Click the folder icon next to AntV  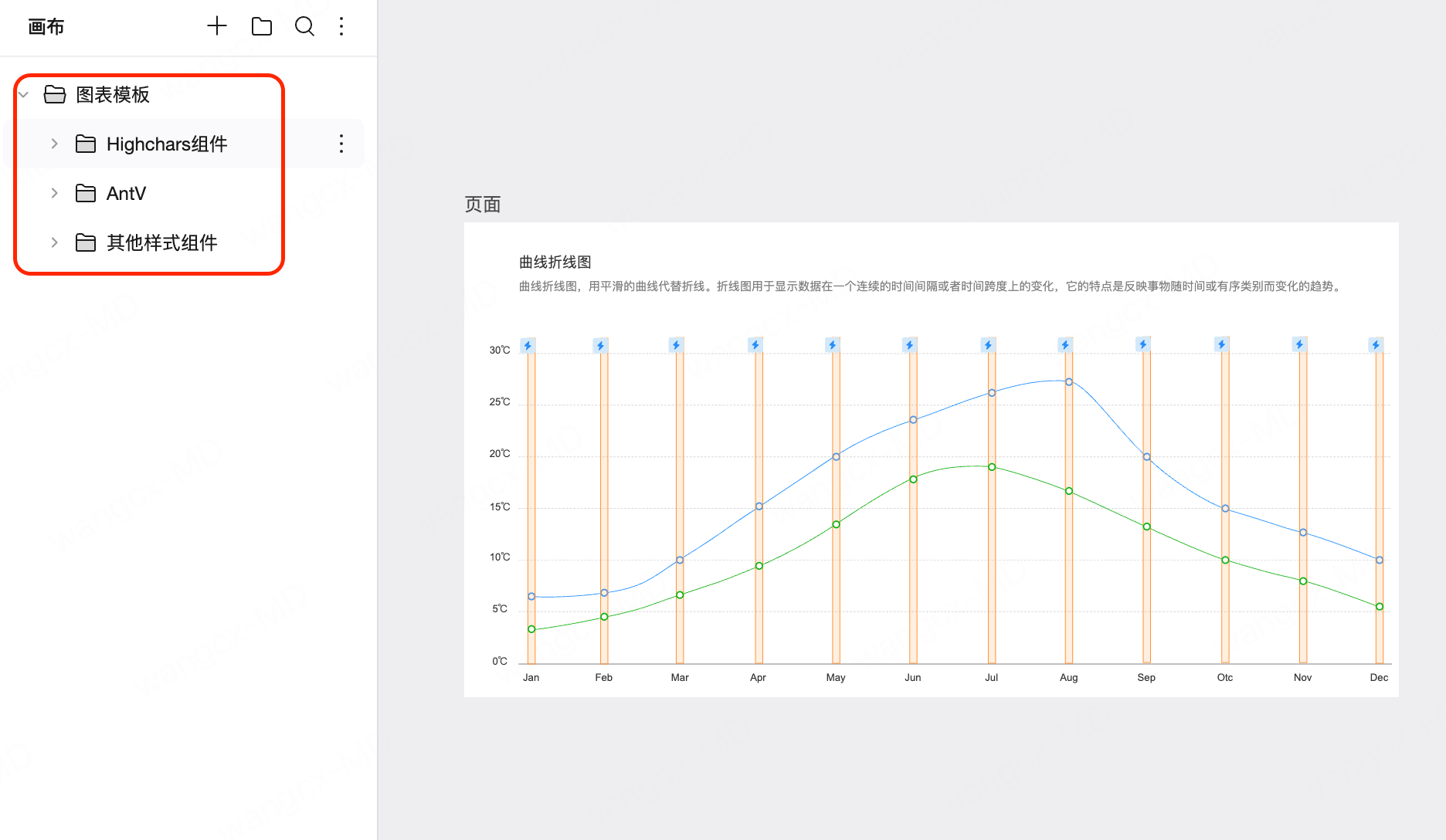85,193
